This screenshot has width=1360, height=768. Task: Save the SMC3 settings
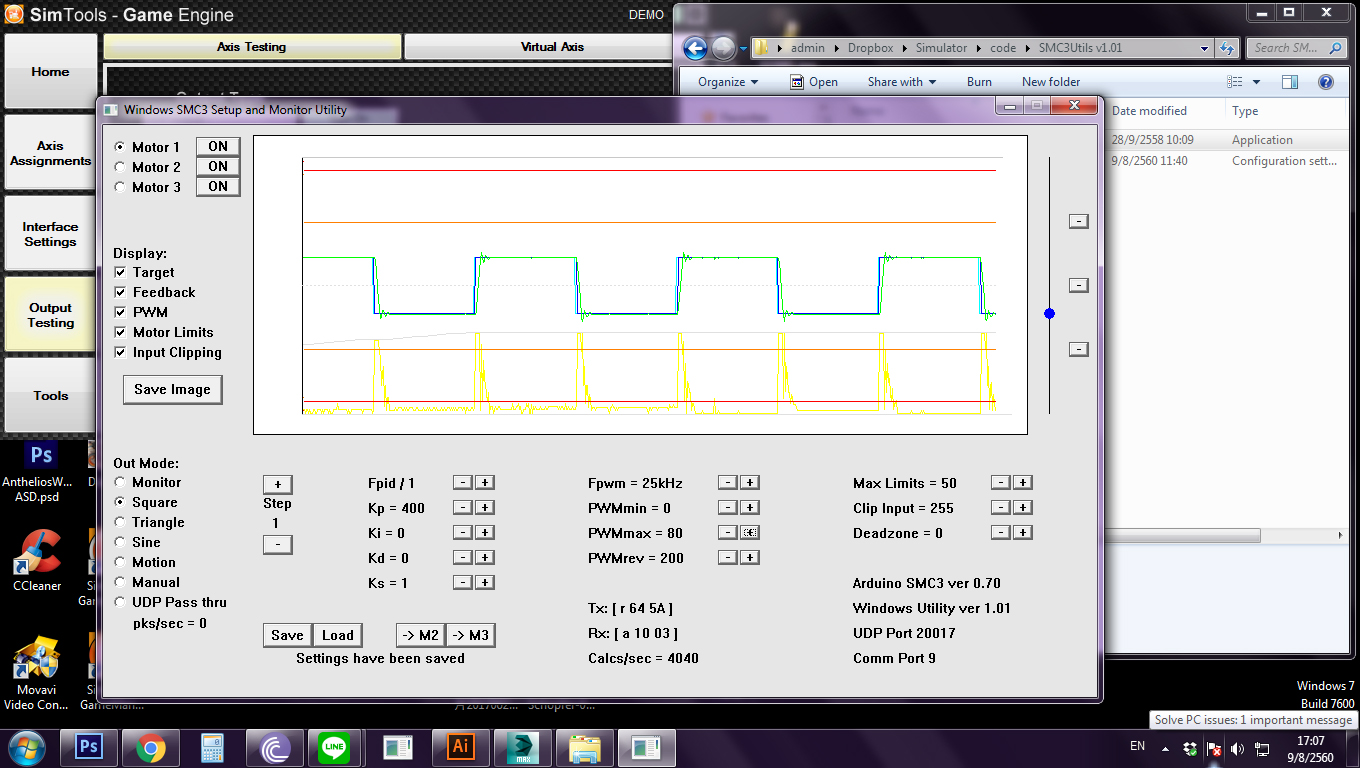click(x=287, y=635)
